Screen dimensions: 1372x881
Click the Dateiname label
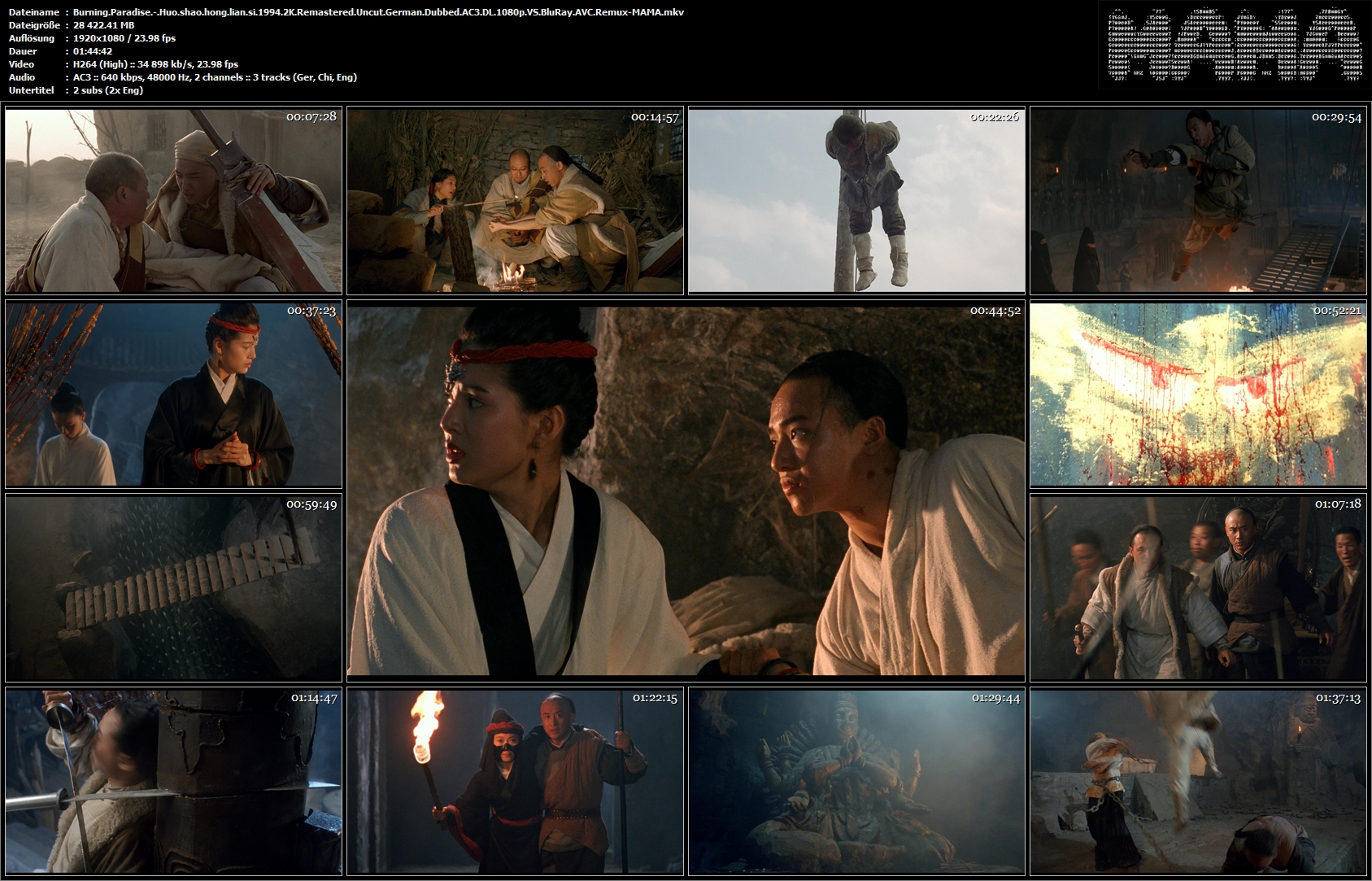click(33, 12)
